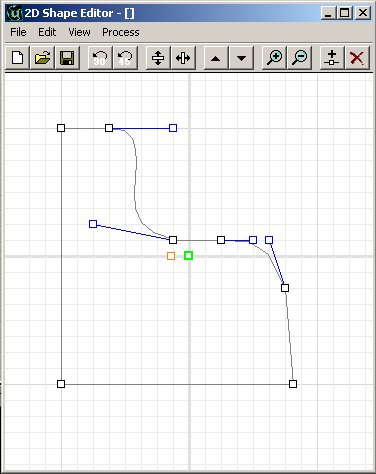The image size is (376, 474).
Task: Flip the shape horizontally
Action: (183, 58)
